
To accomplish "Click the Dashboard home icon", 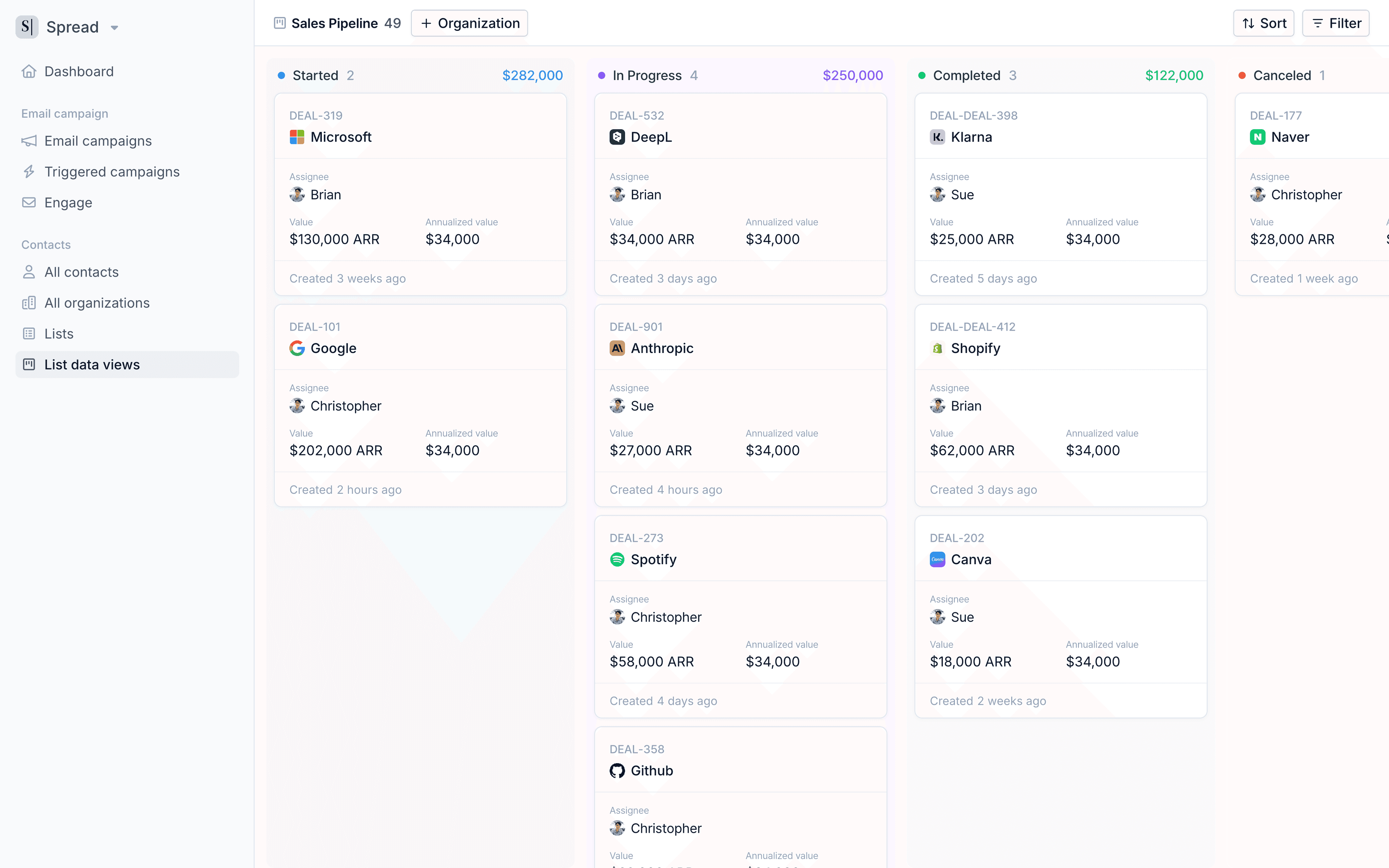I will tap(29, 71).
